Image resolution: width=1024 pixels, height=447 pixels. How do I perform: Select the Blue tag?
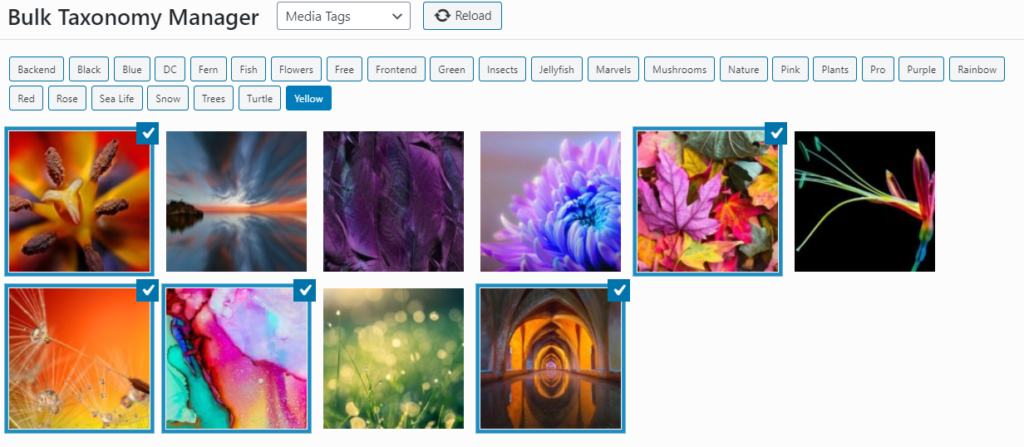(x=132, y=69)
